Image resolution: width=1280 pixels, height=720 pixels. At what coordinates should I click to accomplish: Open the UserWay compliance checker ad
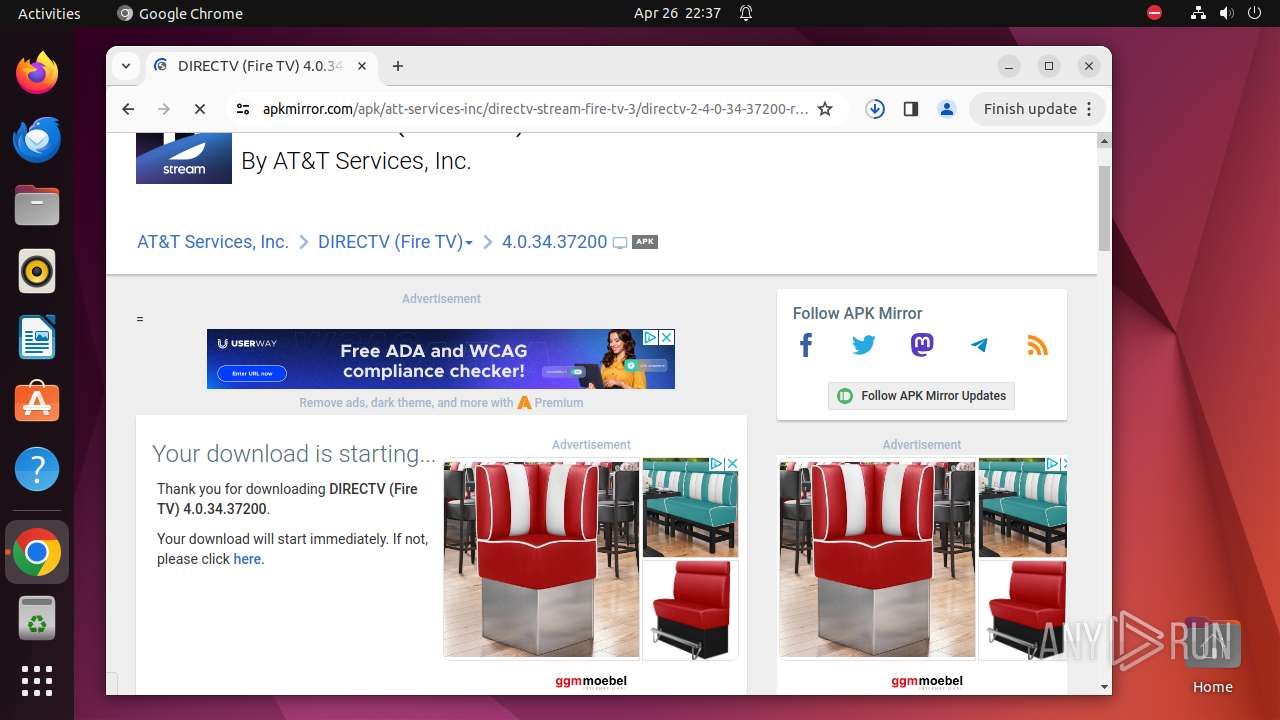441,359
